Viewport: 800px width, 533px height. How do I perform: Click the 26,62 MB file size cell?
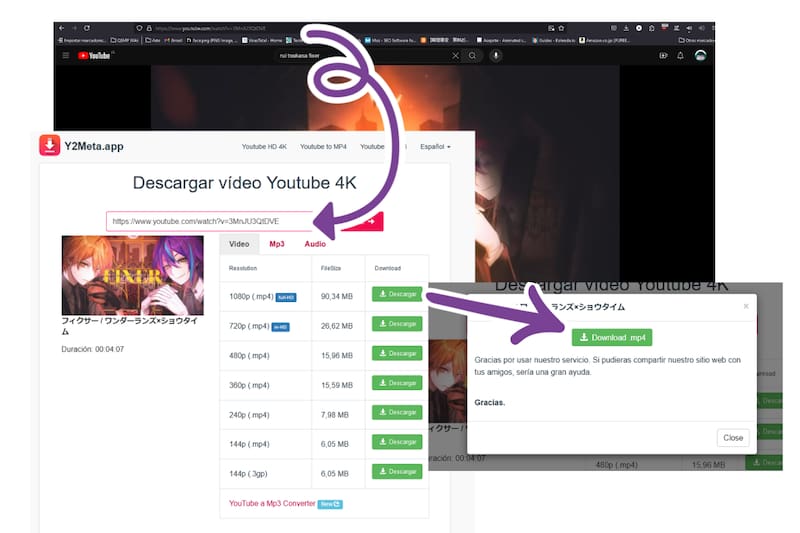(x=337, y=326)
